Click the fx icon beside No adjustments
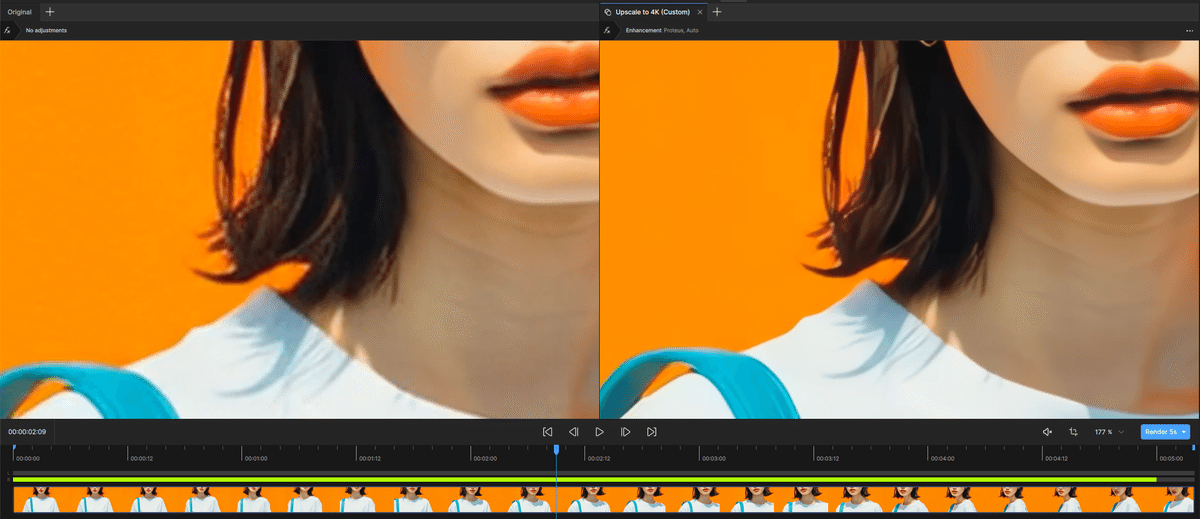Viewport: 1200px width, 519px height. coord(8,31)
